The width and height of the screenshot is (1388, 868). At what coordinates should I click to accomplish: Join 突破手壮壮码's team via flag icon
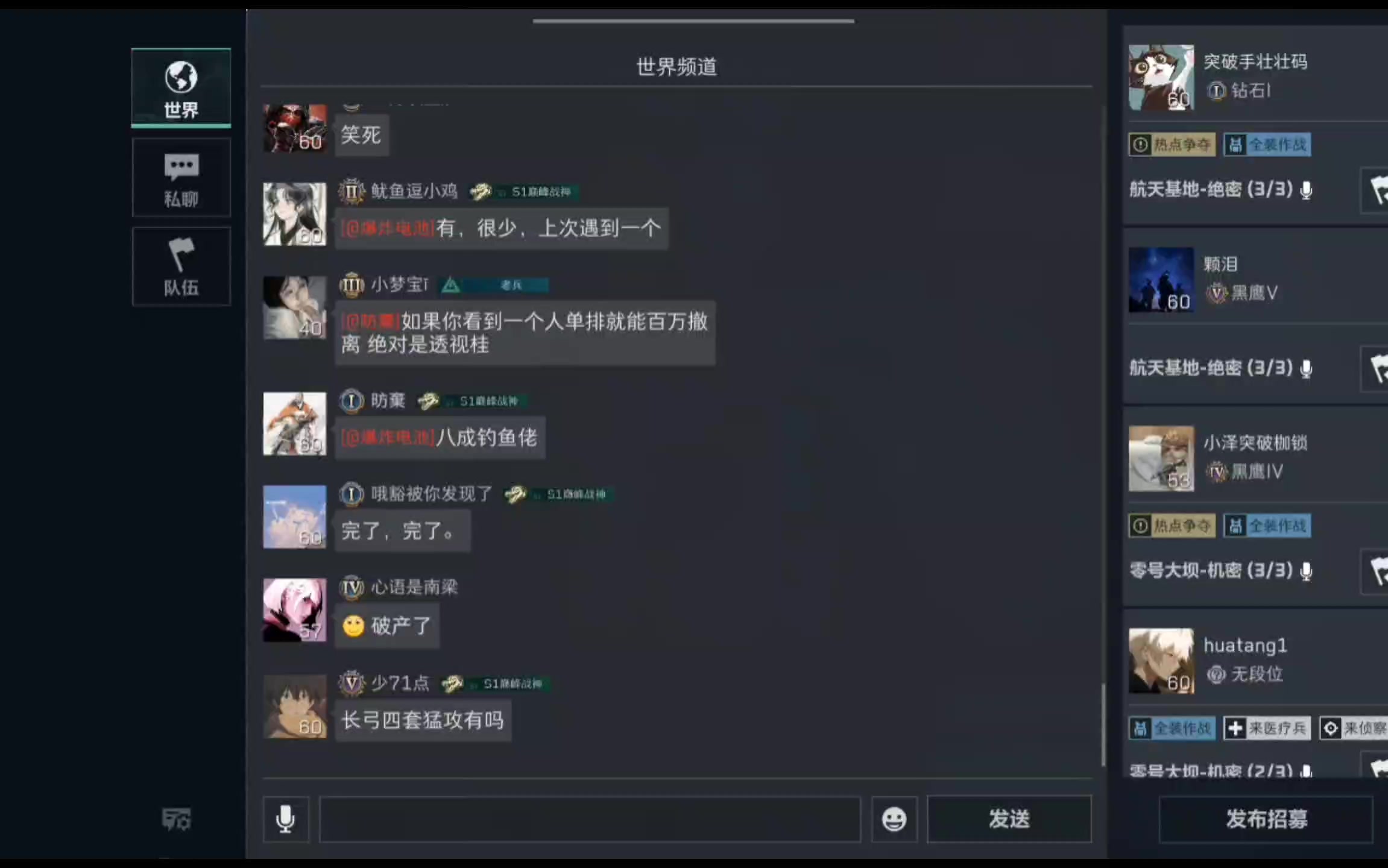(1377, 190)
